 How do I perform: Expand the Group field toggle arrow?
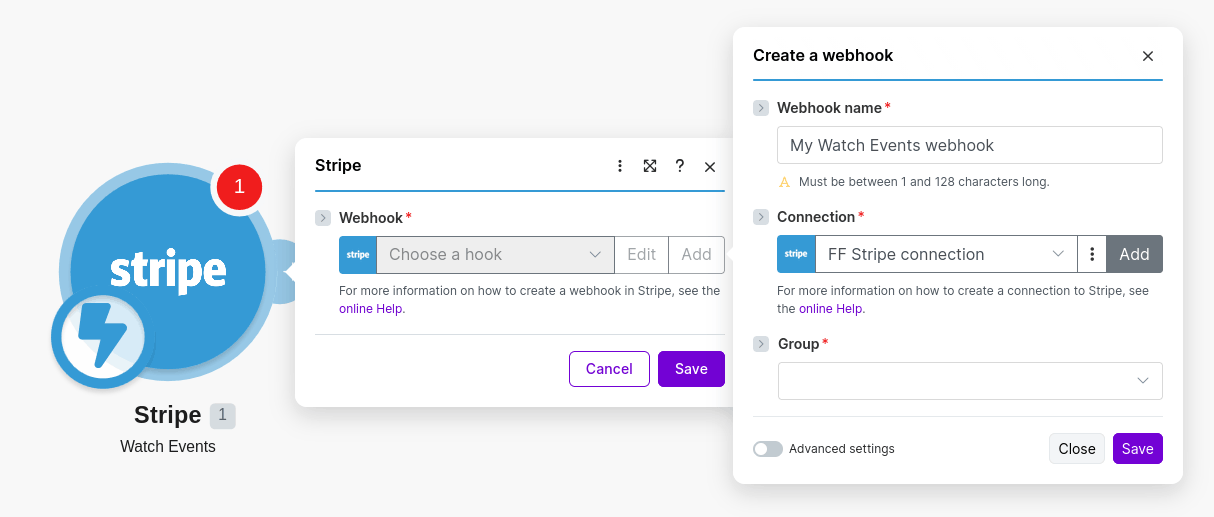pyautogui.click(x=761, y=344)
